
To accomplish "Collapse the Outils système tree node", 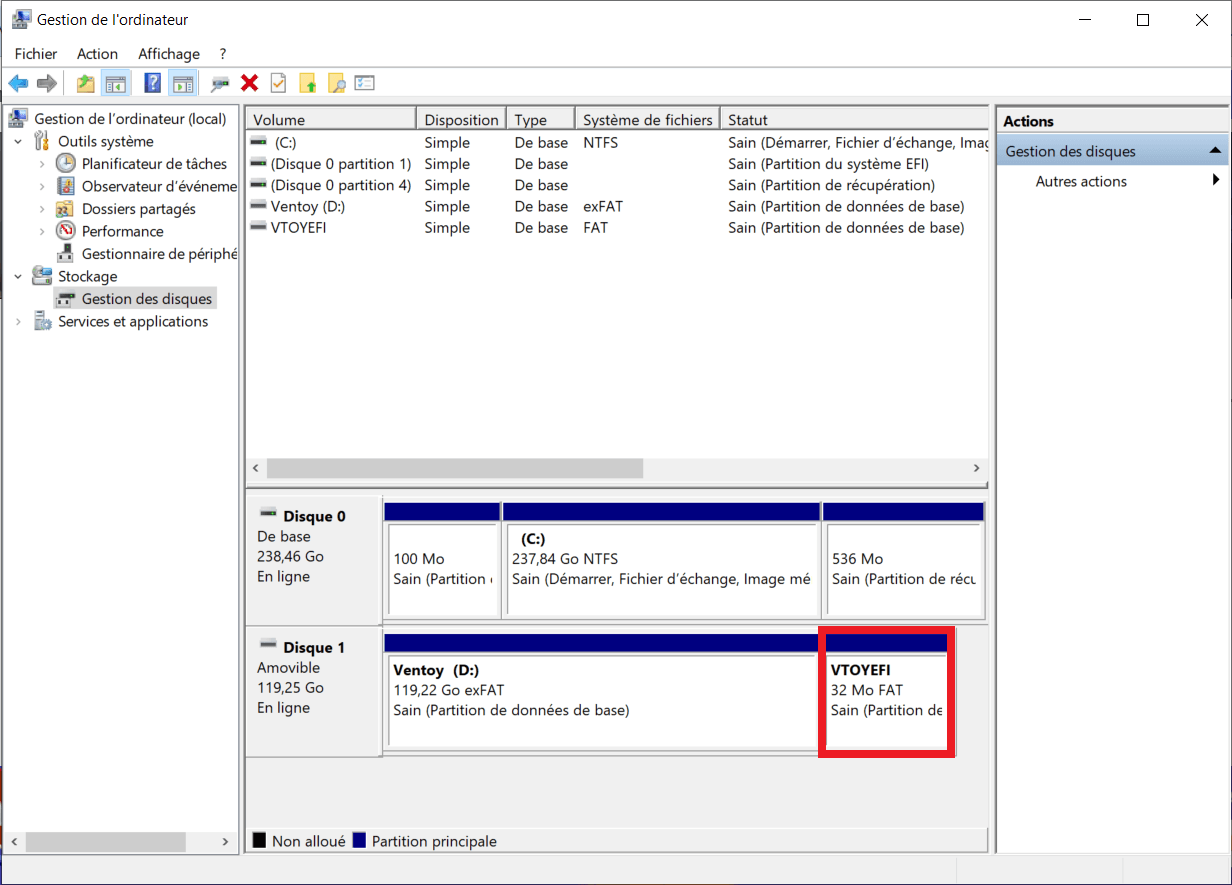I will point(18,142).
